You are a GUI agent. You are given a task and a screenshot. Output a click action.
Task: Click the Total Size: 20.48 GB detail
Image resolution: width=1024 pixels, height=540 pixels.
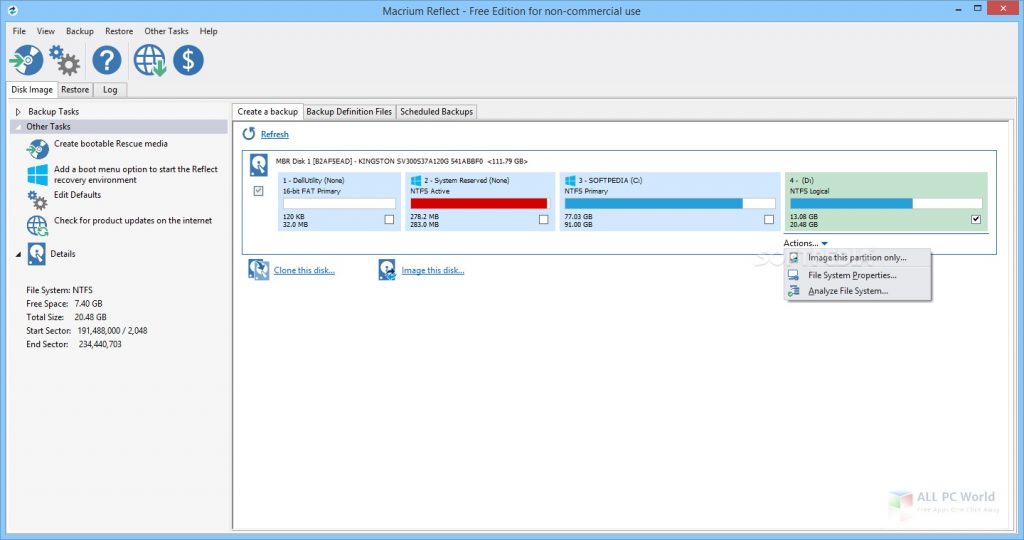tap(67, 317)
